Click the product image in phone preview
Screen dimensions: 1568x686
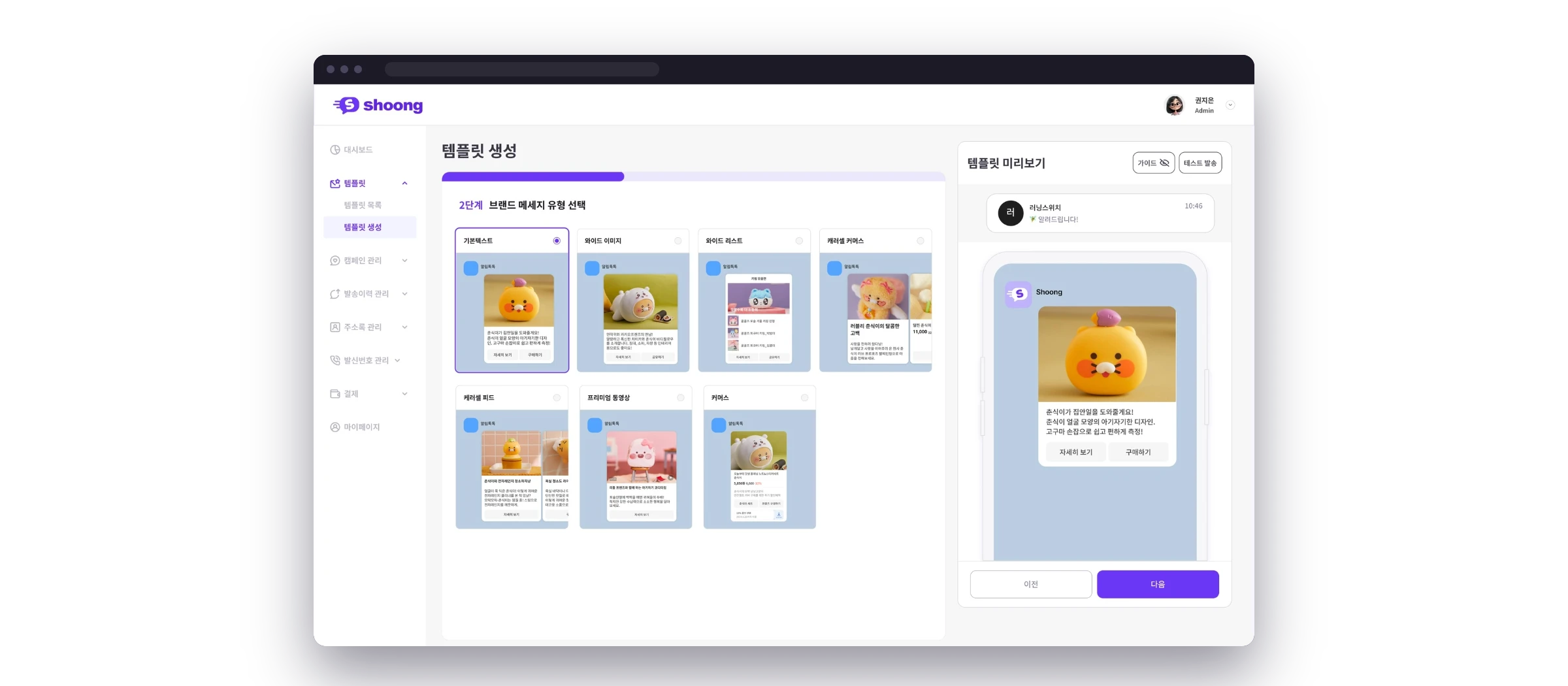pyautogui.click(x=1107, y=354)
